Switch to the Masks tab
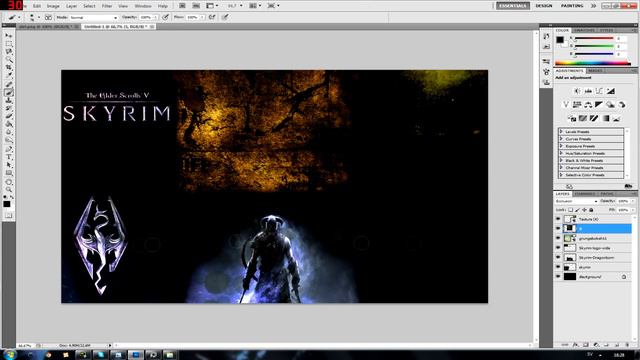640x360 pixels. tap(595, 71)
